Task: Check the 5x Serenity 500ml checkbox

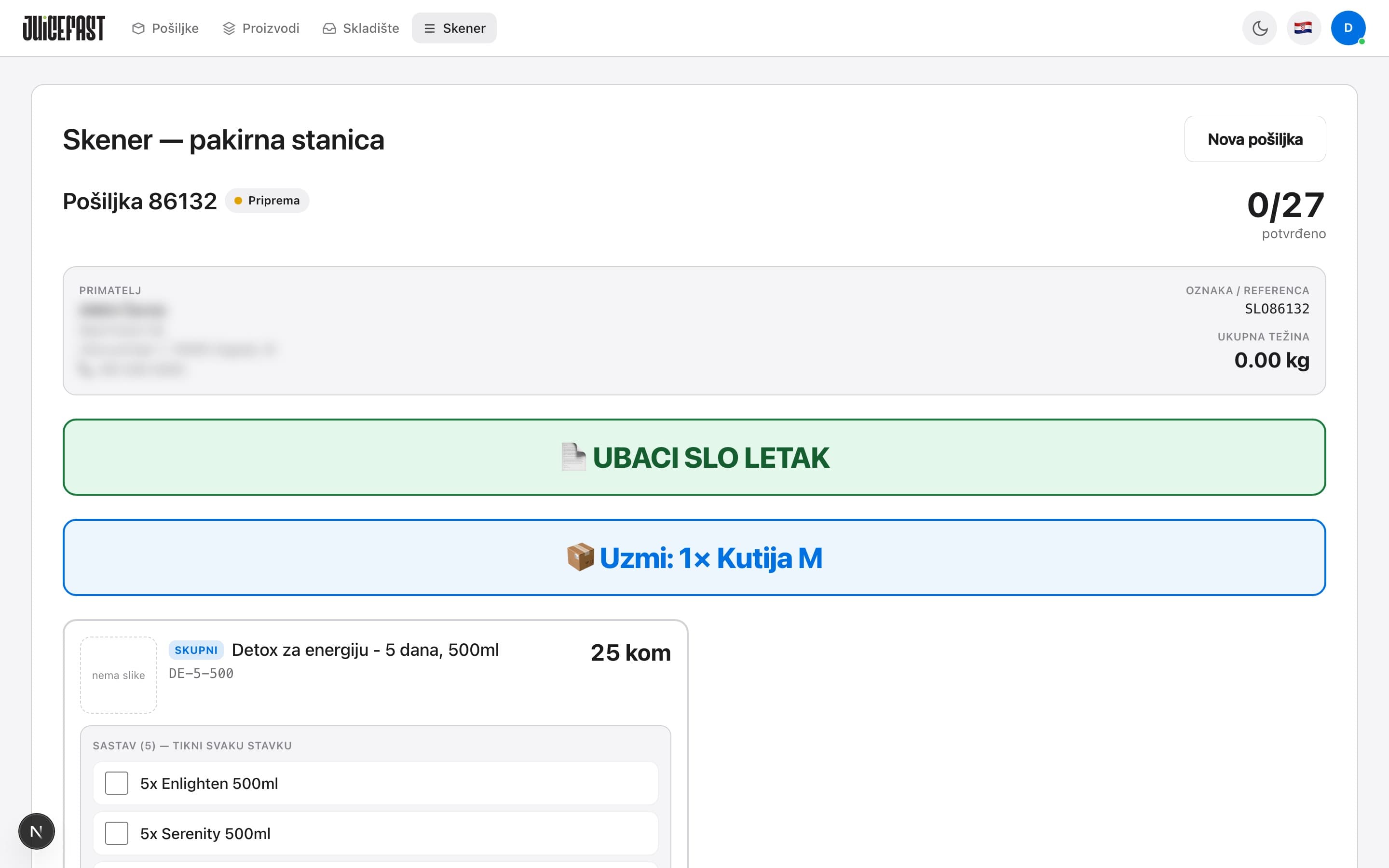Action: [x=117, y=833]
